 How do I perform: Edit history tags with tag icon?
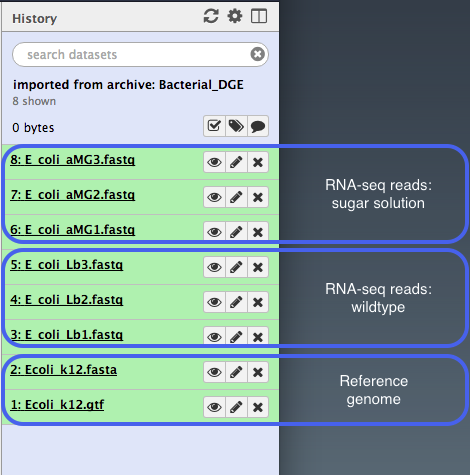tap(236, 126)
